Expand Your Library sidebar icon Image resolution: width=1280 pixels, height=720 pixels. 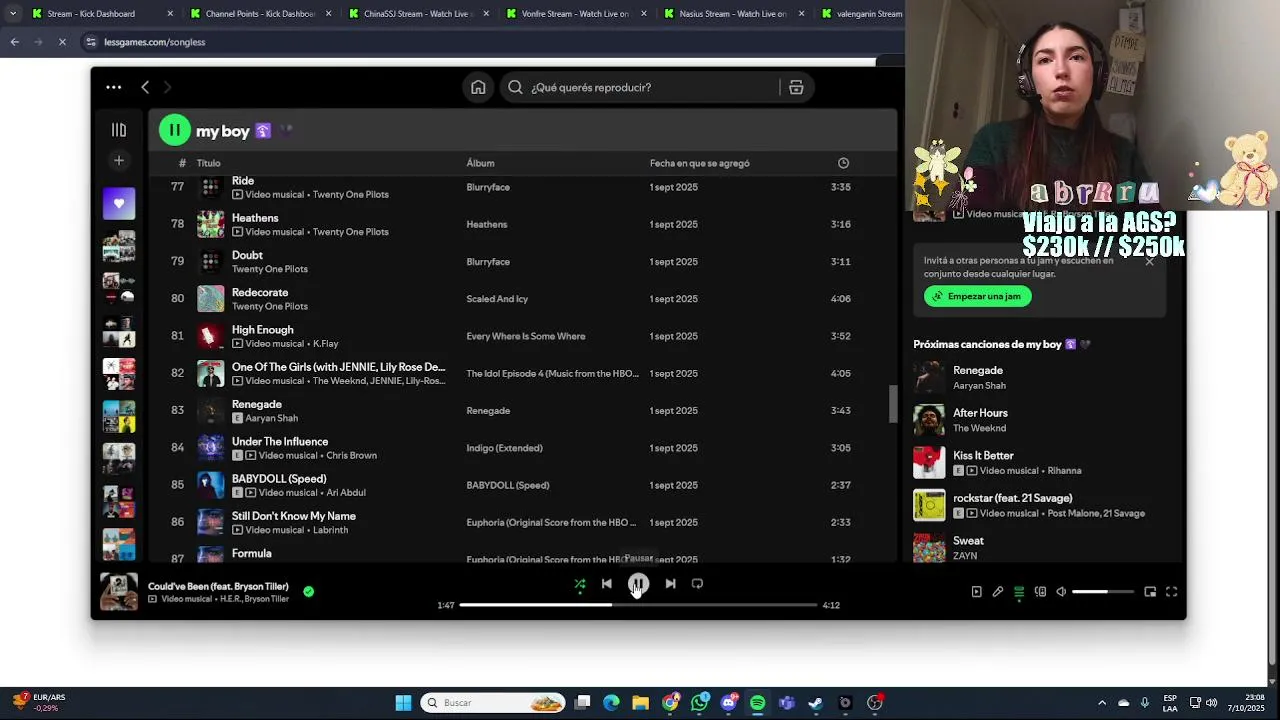point(119,130)
